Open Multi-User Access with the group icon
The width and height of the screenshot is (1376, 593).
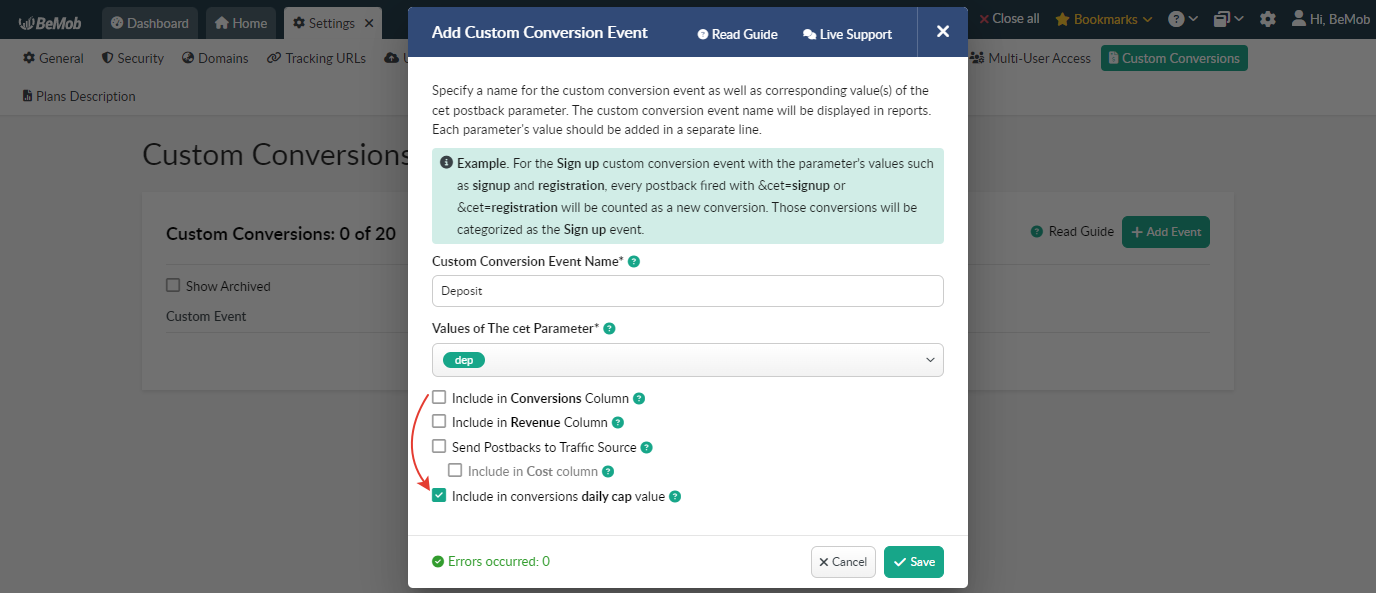coord(975,58)
